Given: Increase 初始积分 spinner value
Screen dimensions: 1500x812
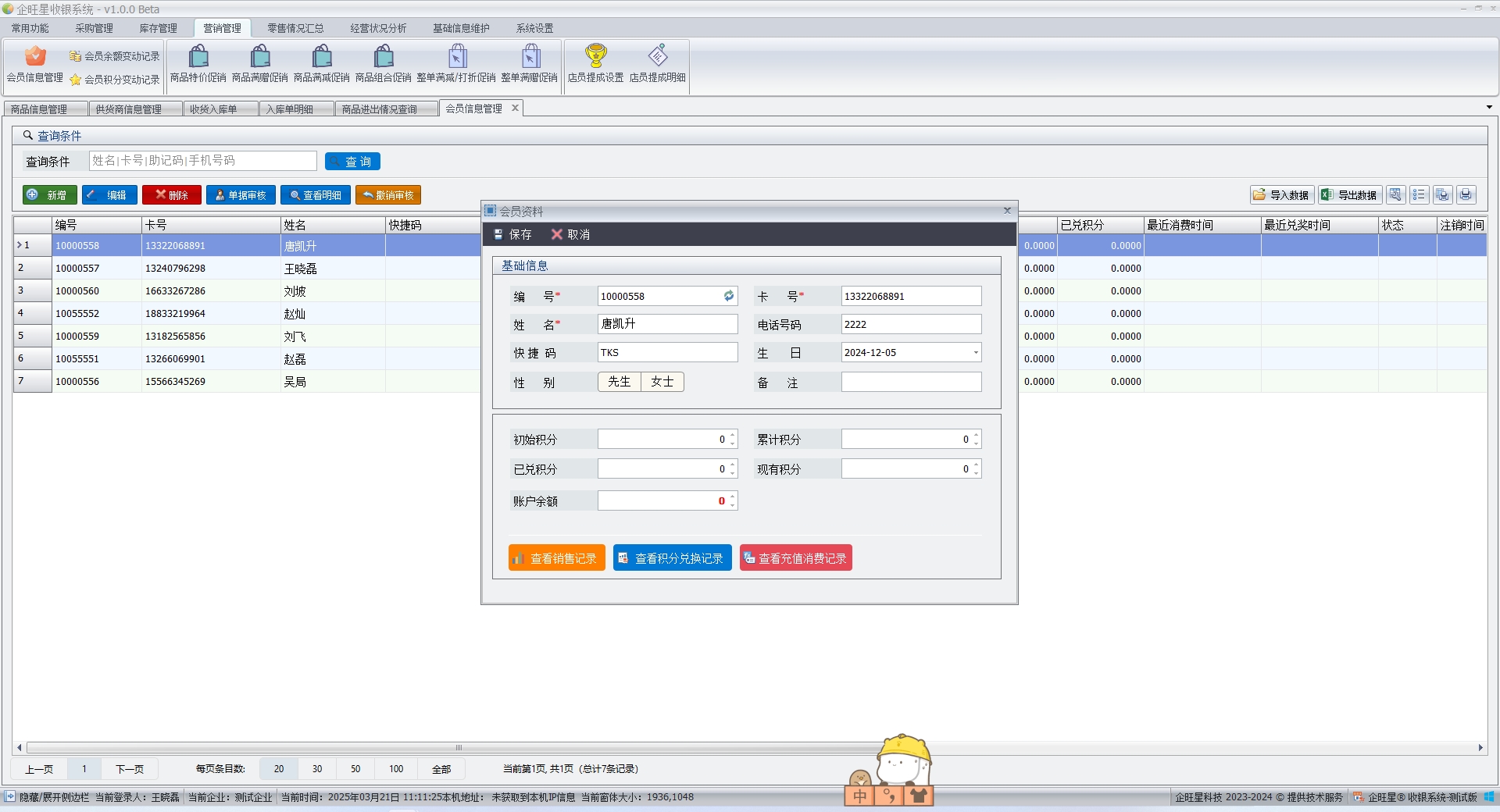Looking at the screenshot, I should 732,436.
